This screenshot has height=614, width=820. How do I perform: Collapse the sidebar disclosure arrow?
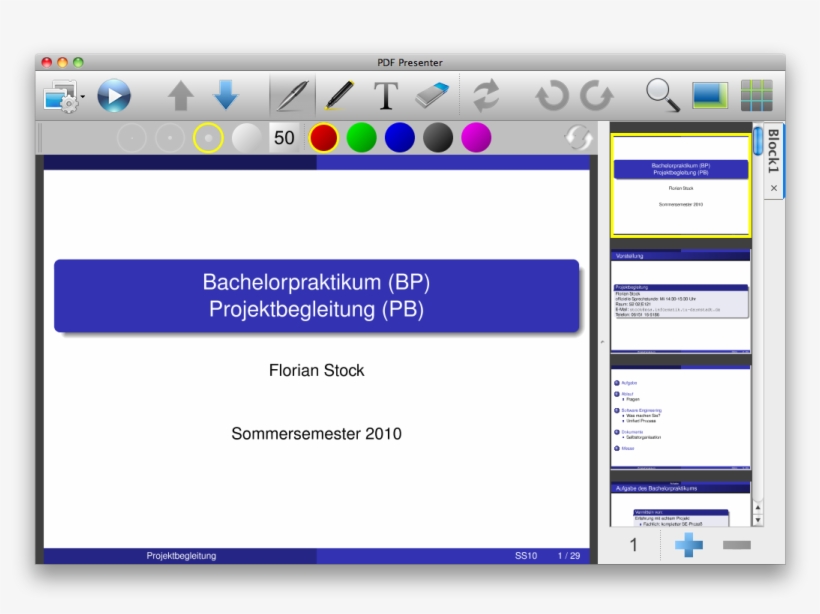601,341
